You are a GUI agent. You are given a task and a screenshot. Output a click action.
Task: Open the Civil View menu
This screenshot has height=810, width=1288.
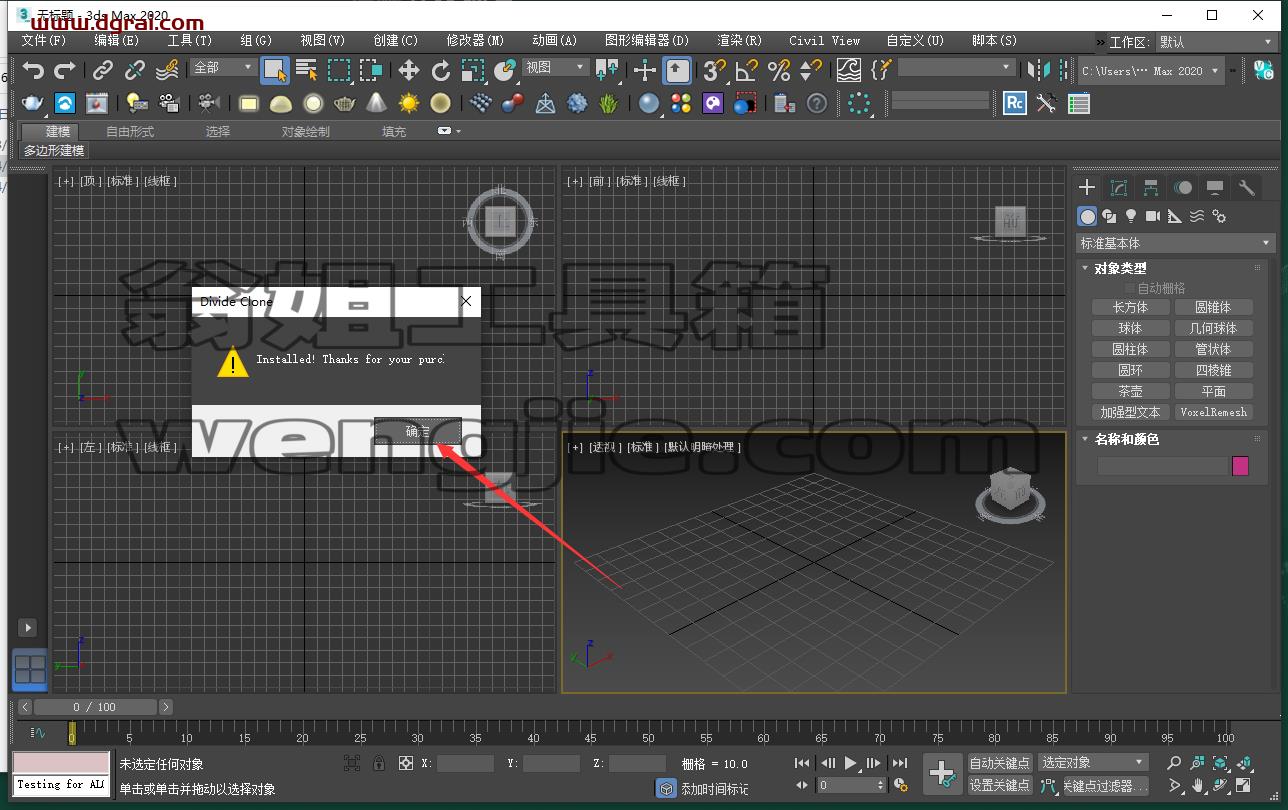824,41
